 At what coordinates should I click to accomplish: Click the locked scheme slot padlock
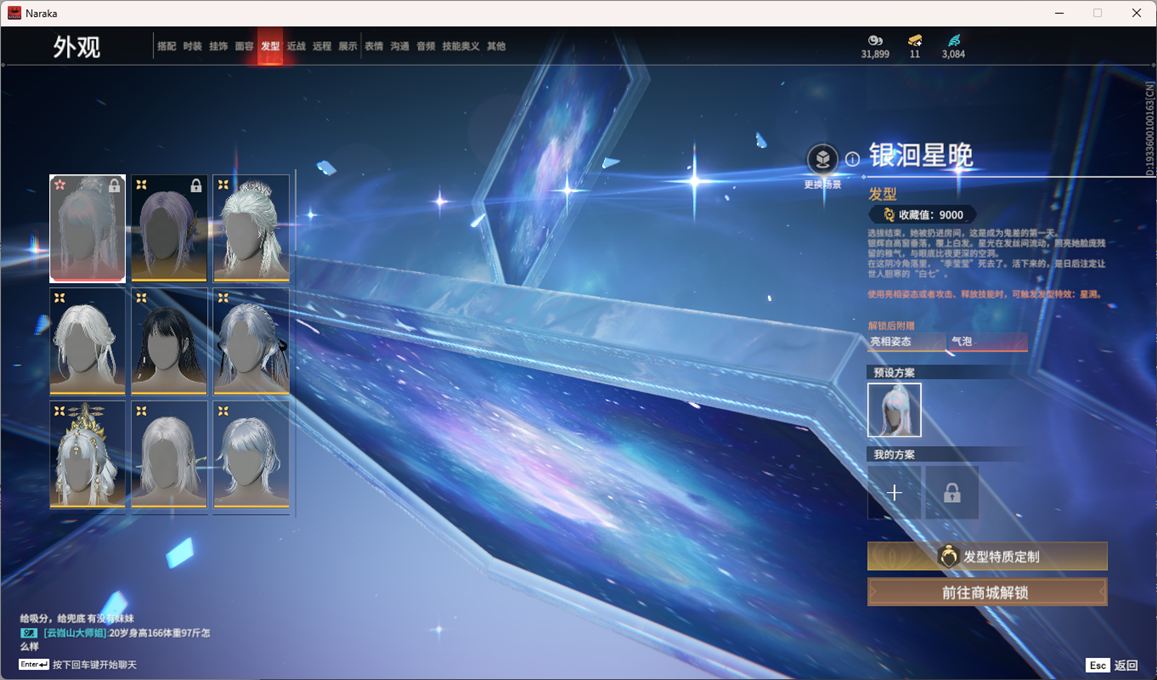952,493
